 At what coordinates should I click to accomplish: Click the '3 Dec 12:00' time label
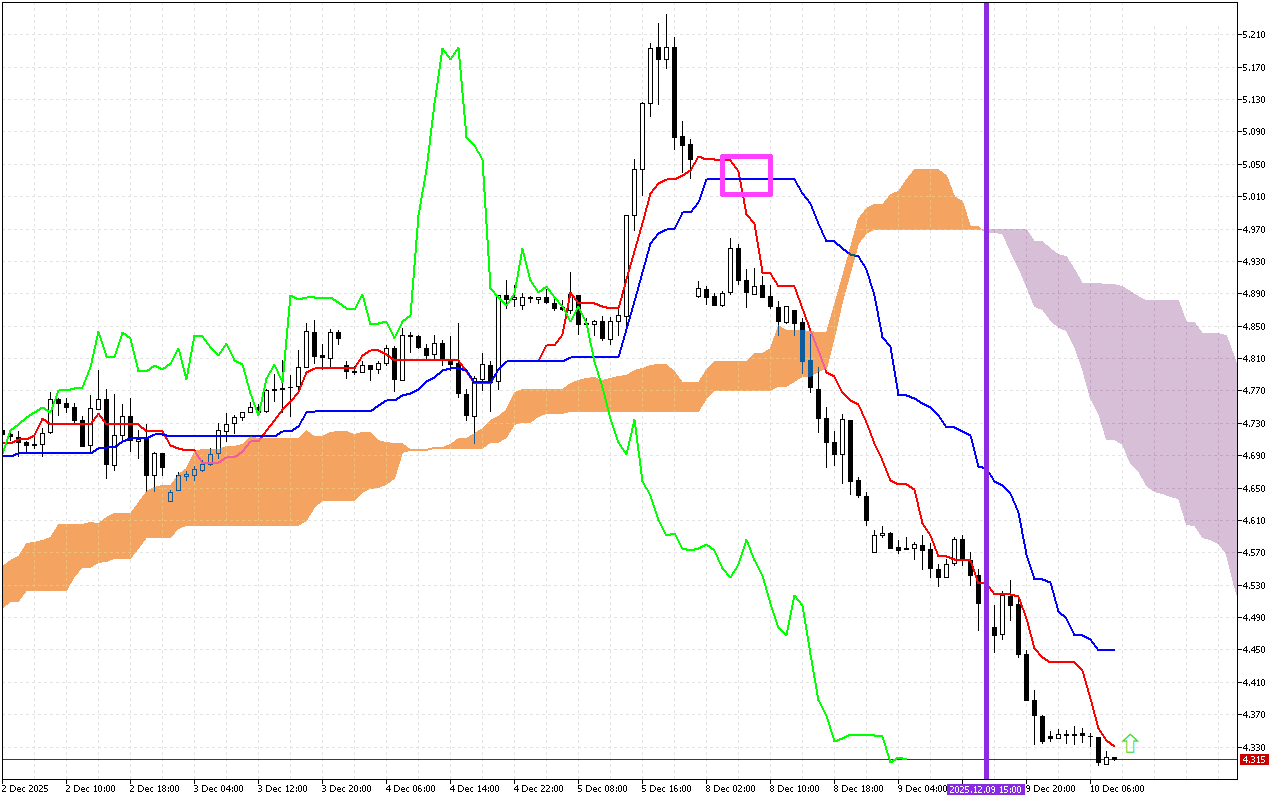(282, 789)
